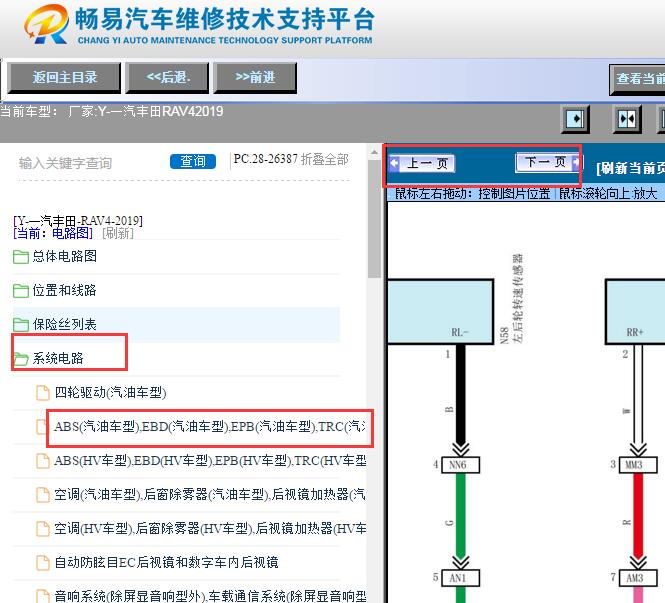
Task: Go to next page with 下一页
Action: (548, 162)
